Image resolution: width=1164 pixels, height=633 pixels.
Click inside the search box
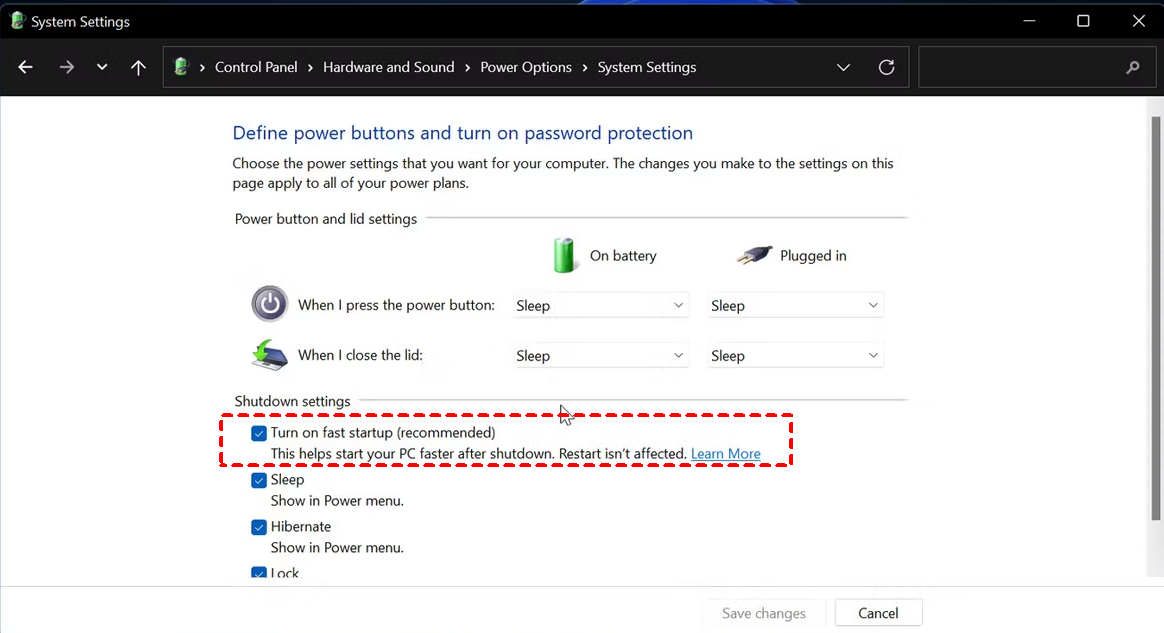coord(1020,67)
